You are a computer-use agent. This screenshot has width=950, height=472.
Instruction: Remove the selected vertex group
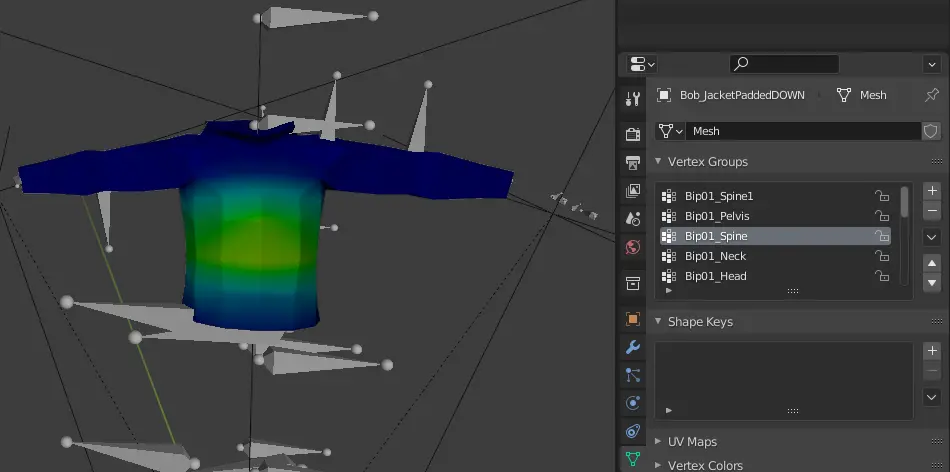932,210
